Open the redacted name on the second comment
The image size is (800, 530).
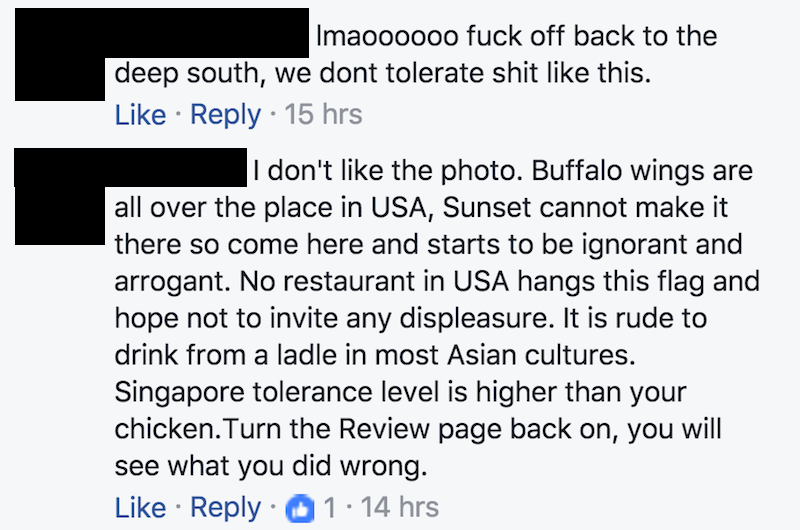[176, 167]
